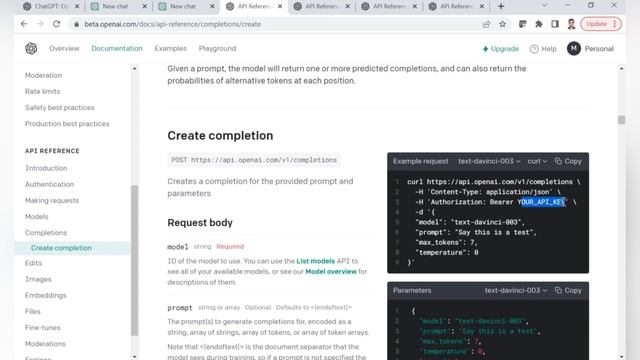This screenshot has height=360, width=640.
Task: Open the curl language dropdown
Action: (x=537, y=161)
